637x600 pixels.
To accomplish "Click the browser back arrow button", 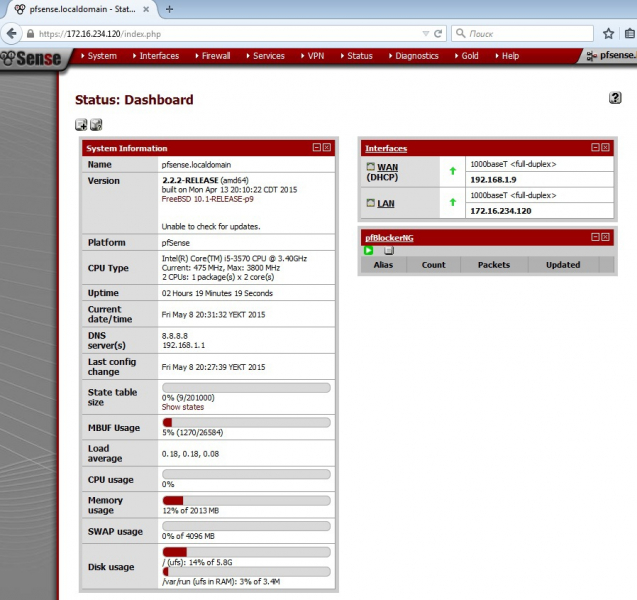I will pos(14,33).
